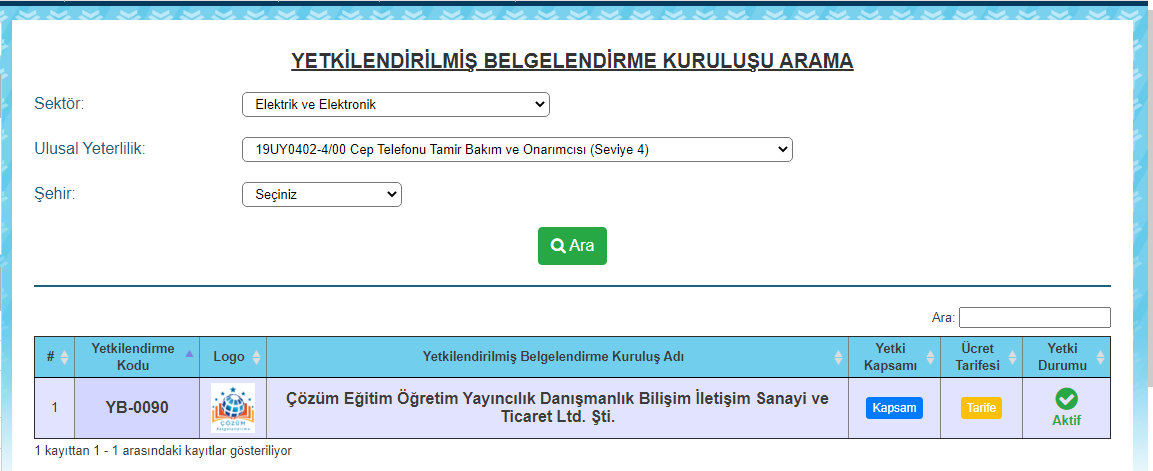Sort by Ücret Tarifesi column arrows
Viewport: 1153px width, 471px height.
(1013, 357)
